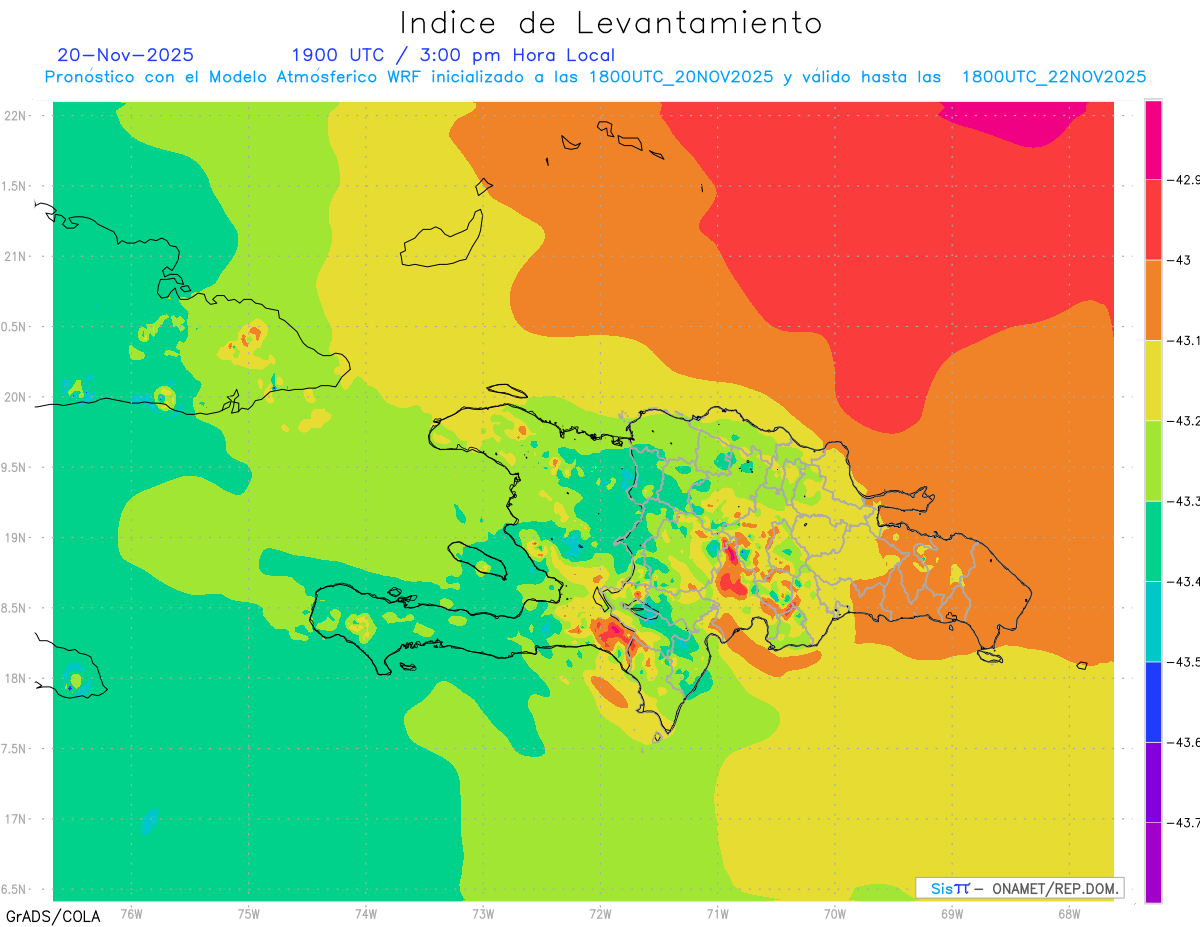Click the yellow legend color segment
Screen dimensions: 1200x927
(1153, 381)
